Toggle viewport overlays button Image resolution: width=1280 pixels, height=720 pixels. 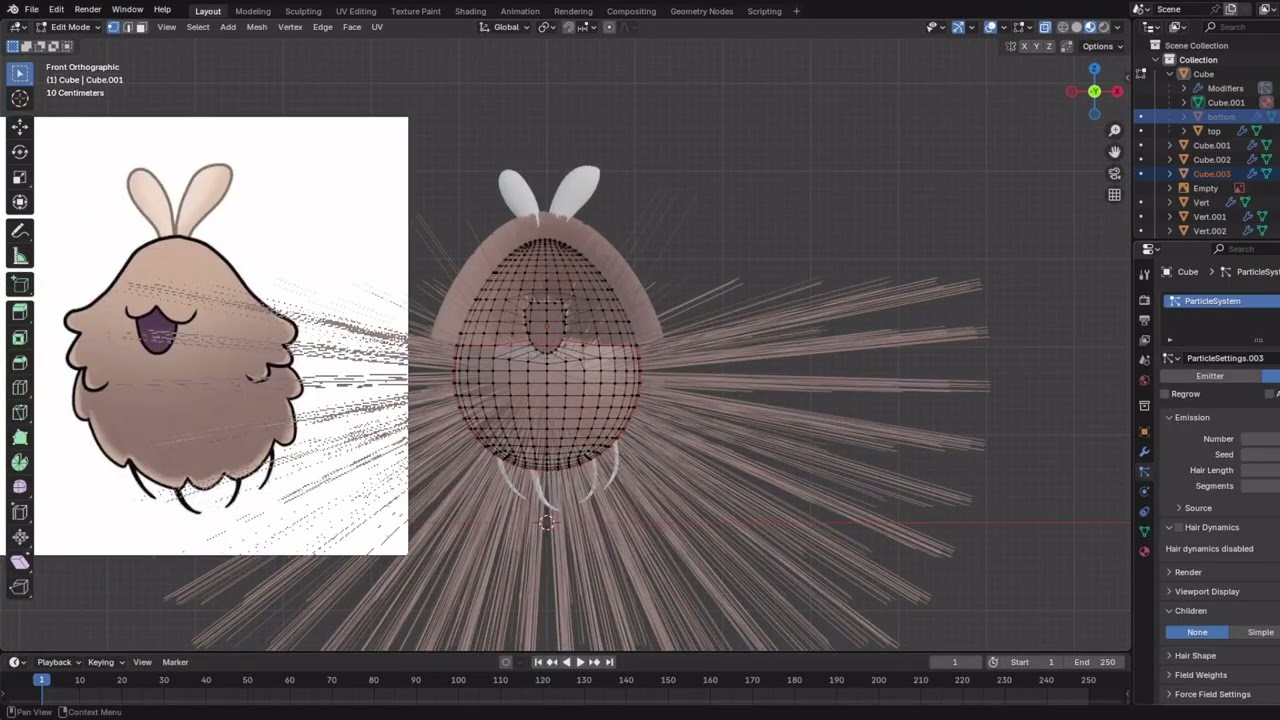tap(990, 27)
